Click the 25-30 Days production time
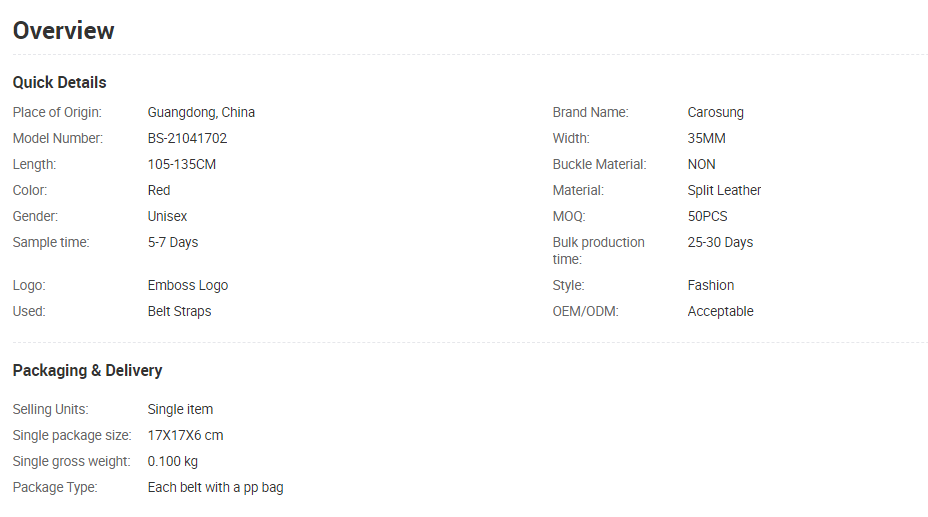Image resolution: width=928 pixels, height=517 pixels. (720, 243)
